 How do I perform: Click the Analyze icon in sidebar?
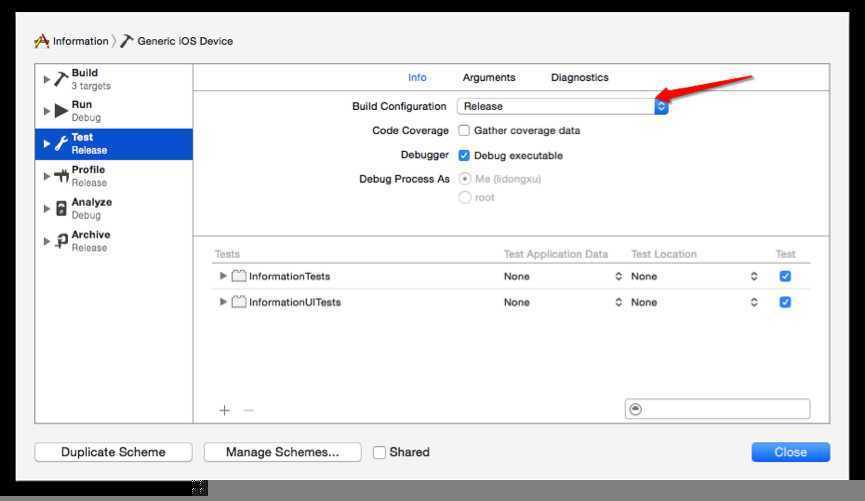click(x=61, y=208)
